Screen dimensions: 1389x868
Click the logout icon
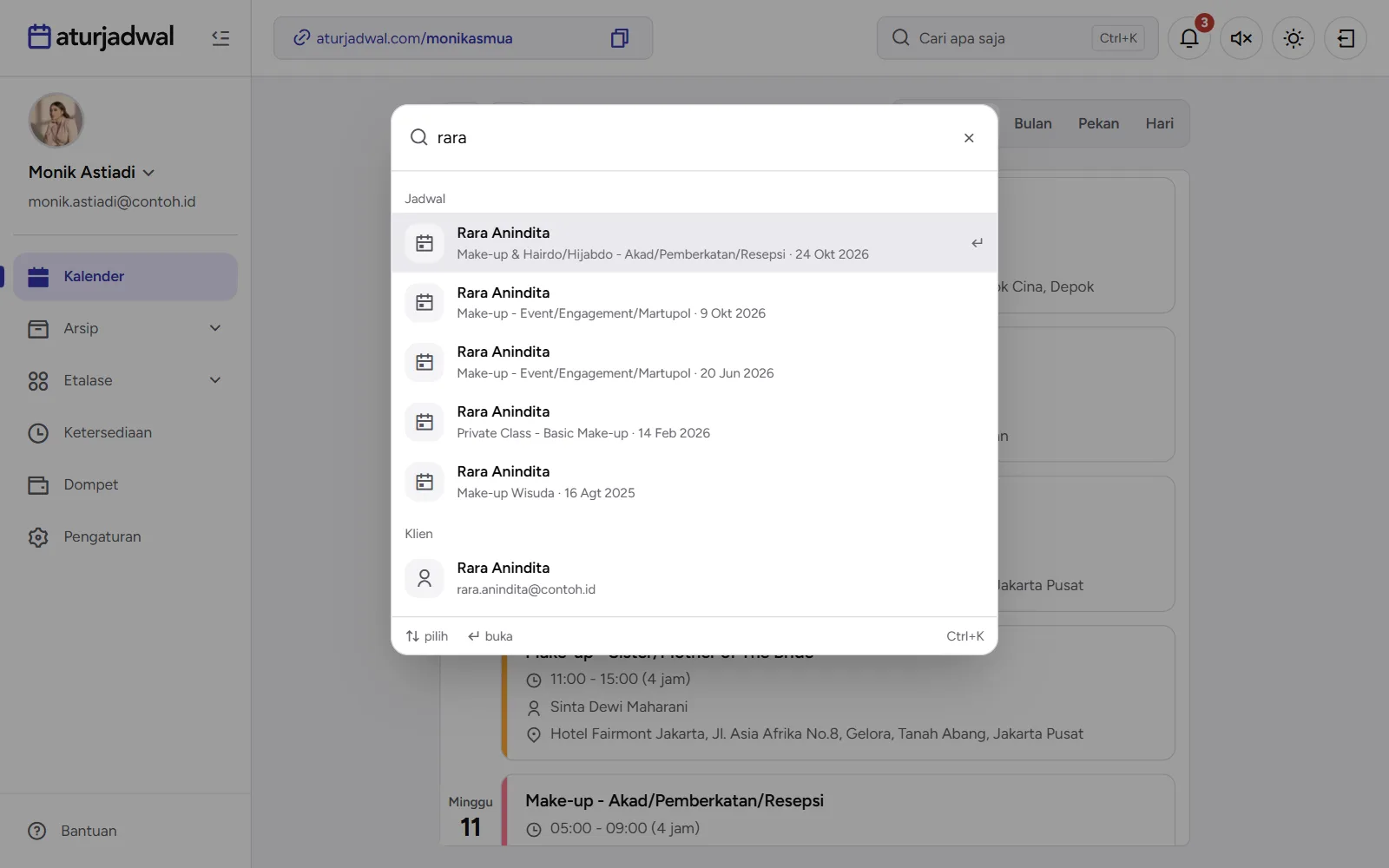click(x=1346, y=38)
